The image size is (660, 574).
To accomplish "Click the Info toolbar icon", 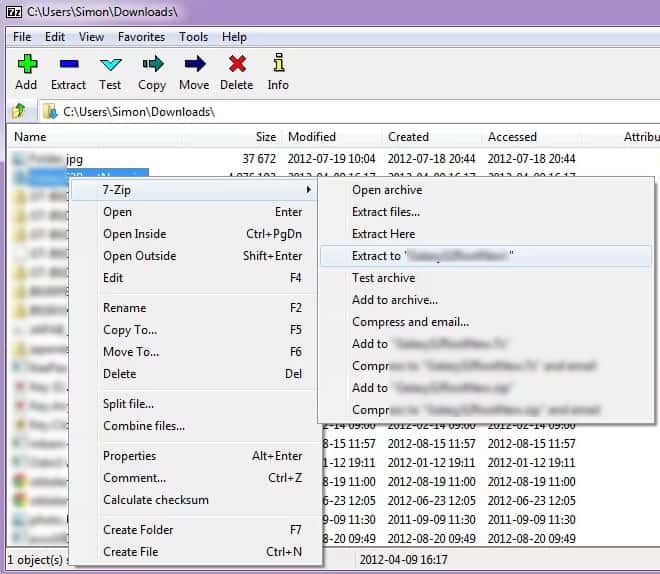I will click(278, 63).
